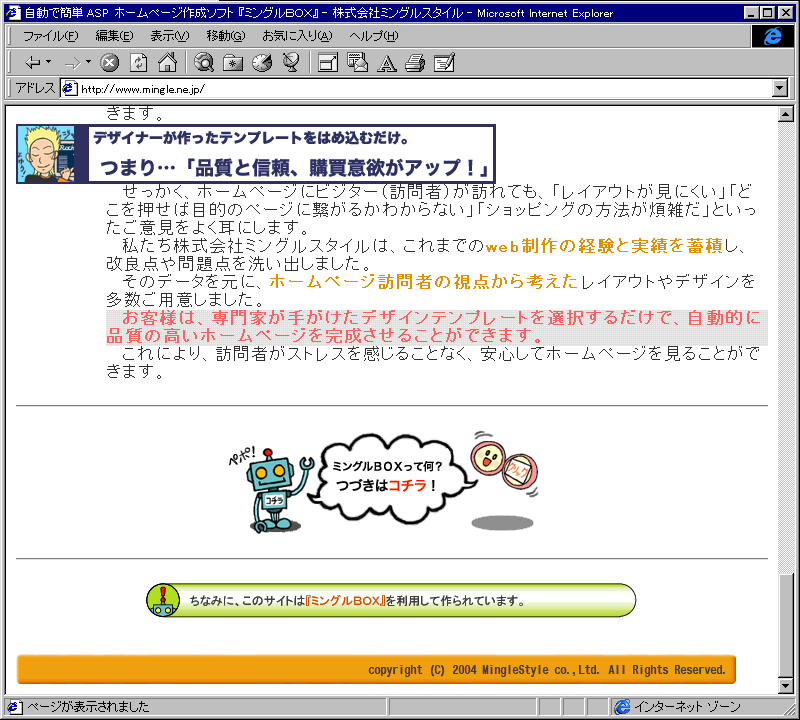Toggle the Fullscreen toolbar icon

[328, 63]
